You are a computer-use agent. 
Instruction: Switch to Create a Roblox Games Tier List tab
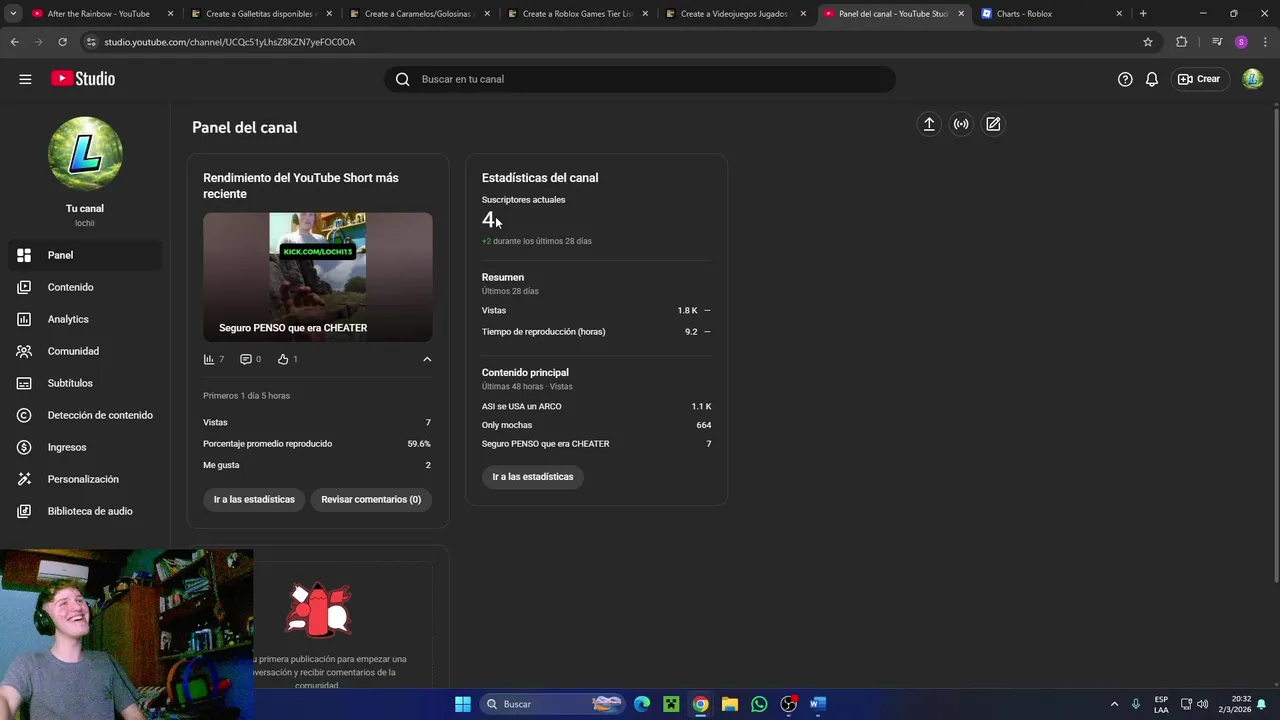point(577,14)
